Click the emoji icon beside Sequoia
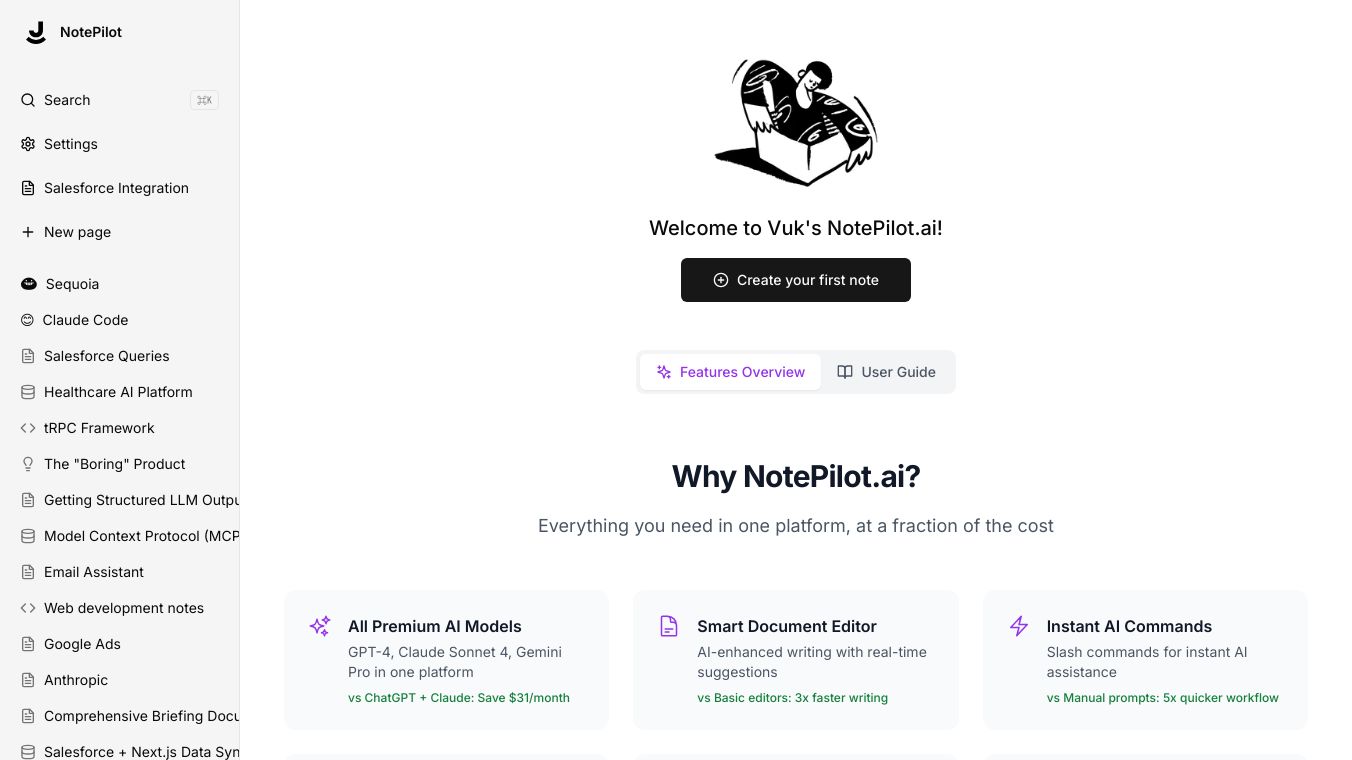This screenshot has height=760, width=1352. [x=29, y=284]
